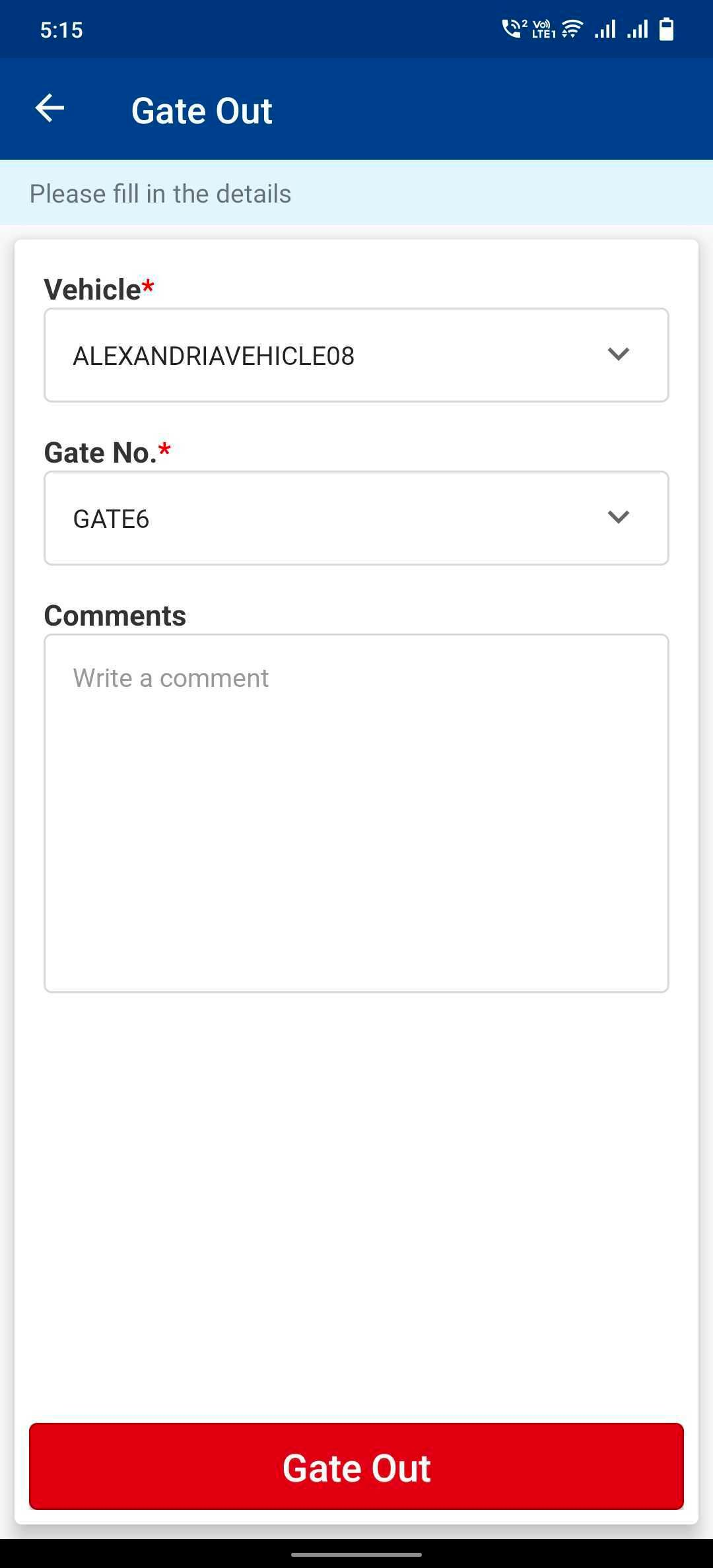Focus the 'Write a comment' text area
Screen dimensions: 713x1568
(x=356, y=813)
